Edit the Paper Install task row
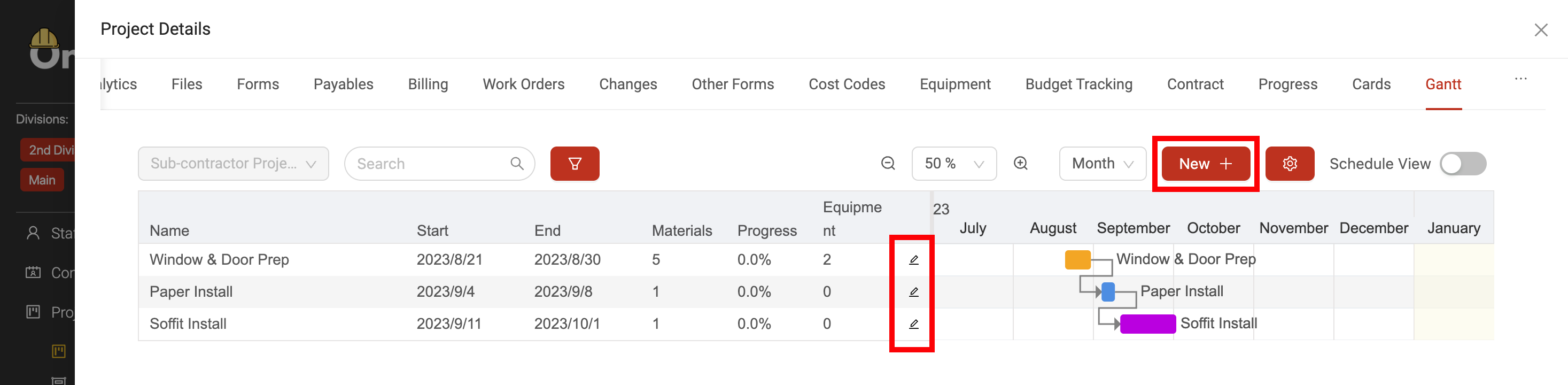 pos(913,292)
